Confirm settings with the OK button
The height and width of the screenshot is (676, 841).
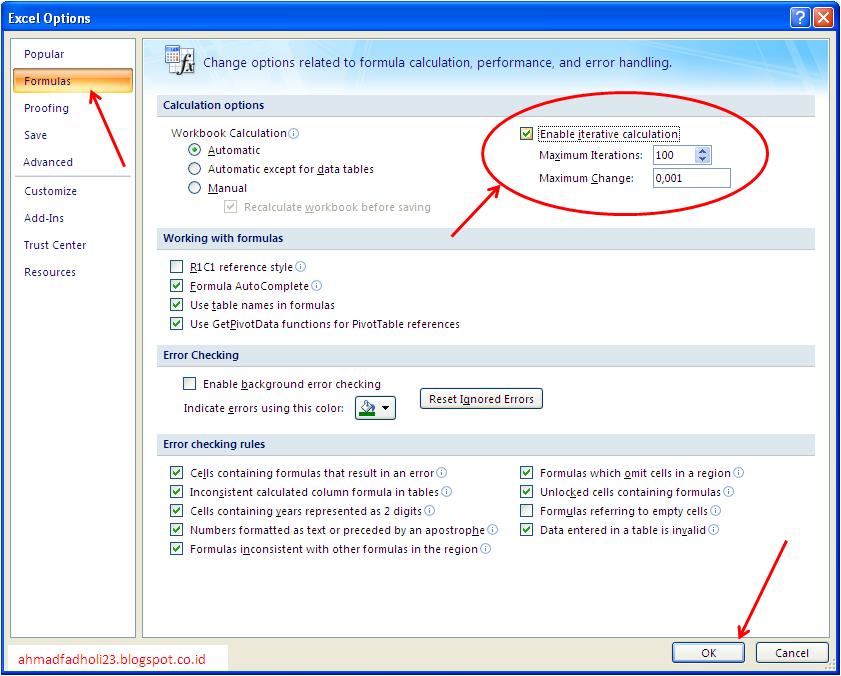pyautogui.click(x=708, y=652)
